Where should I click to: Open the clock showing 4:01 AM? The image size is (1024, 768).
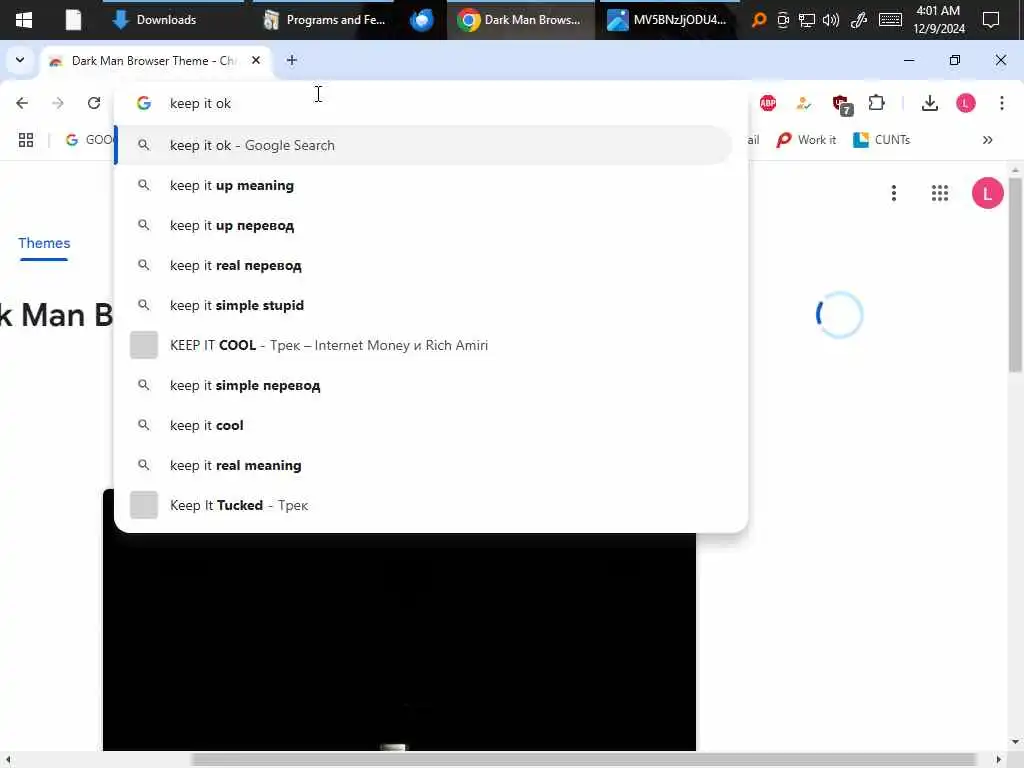(x=938, y=20)
